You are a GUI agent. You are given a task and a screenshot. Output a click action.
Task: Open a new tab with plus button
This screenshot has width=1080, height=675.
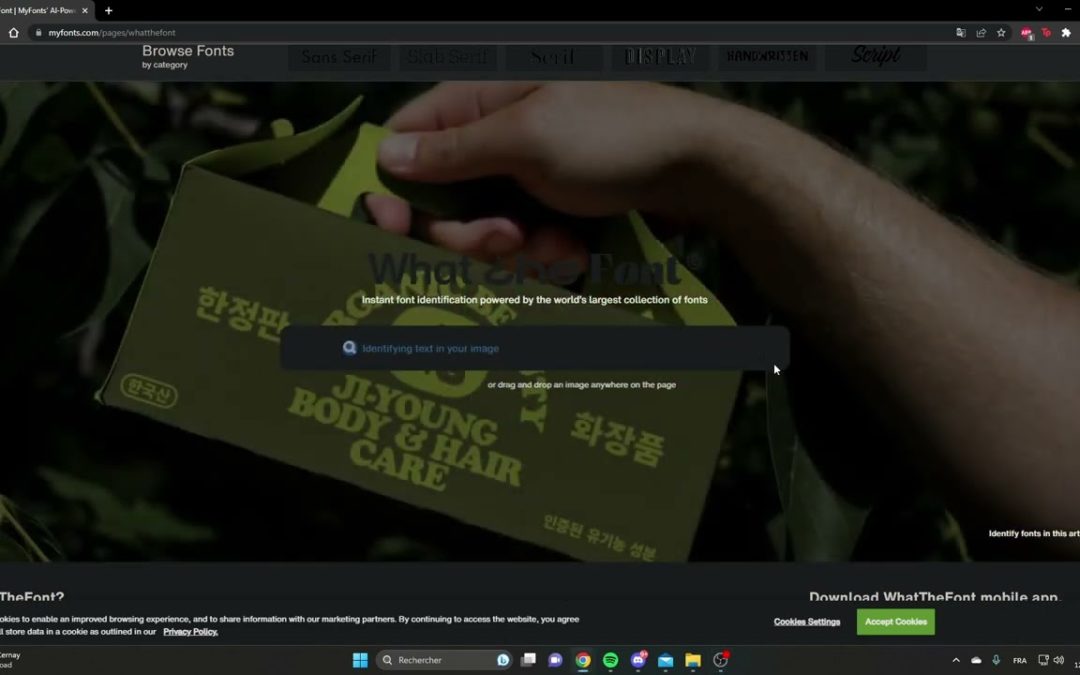[x=108, y=10]
